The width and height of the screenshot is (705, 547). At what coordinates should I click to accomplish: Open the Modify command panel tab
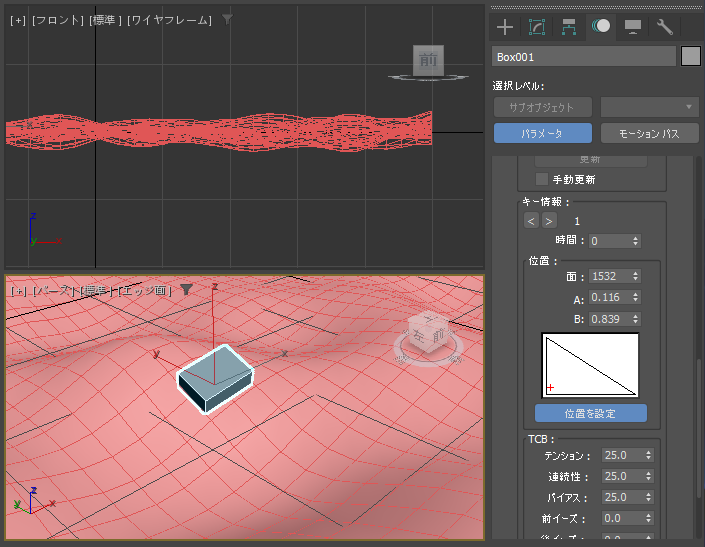tap(537, 27)
